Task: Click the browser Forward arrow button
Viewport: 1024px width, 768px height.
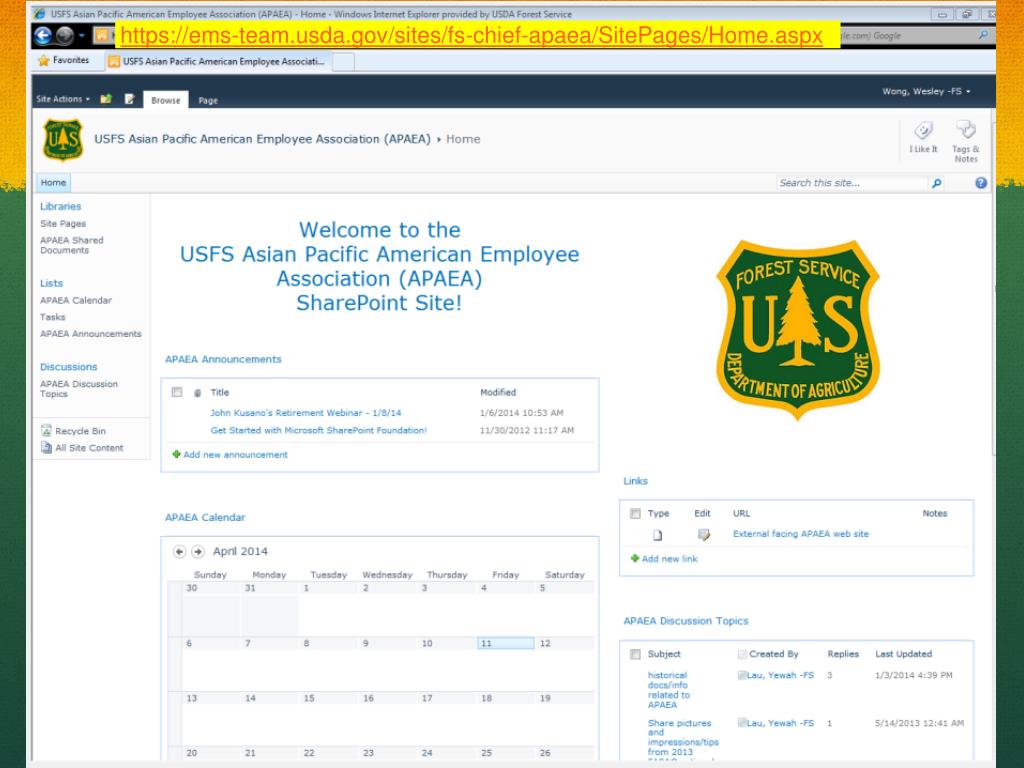Action: tap(64, 35)
